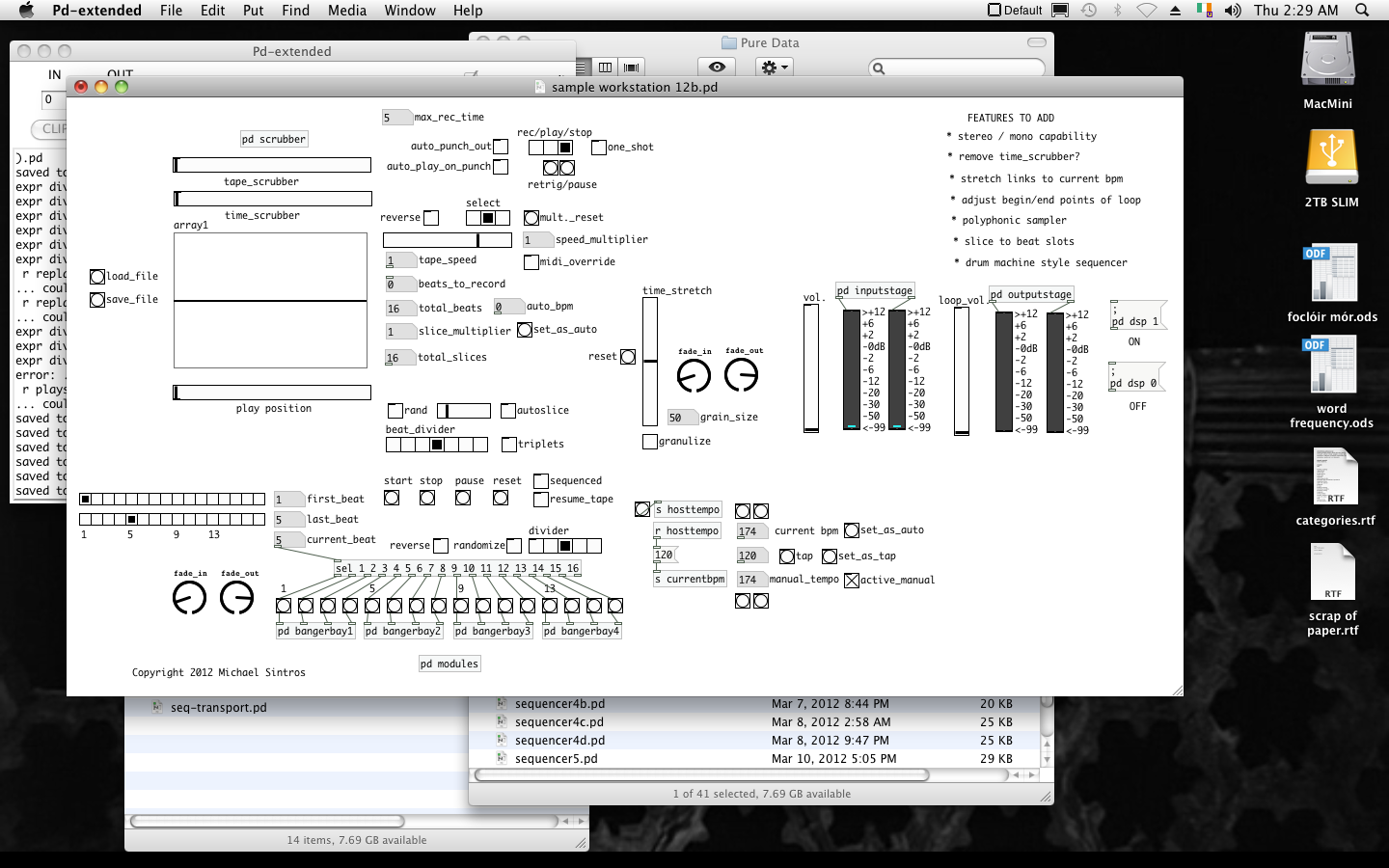
Task: Click the tape_scrubber horizontal slider
Action: click(x=272, y=165)
